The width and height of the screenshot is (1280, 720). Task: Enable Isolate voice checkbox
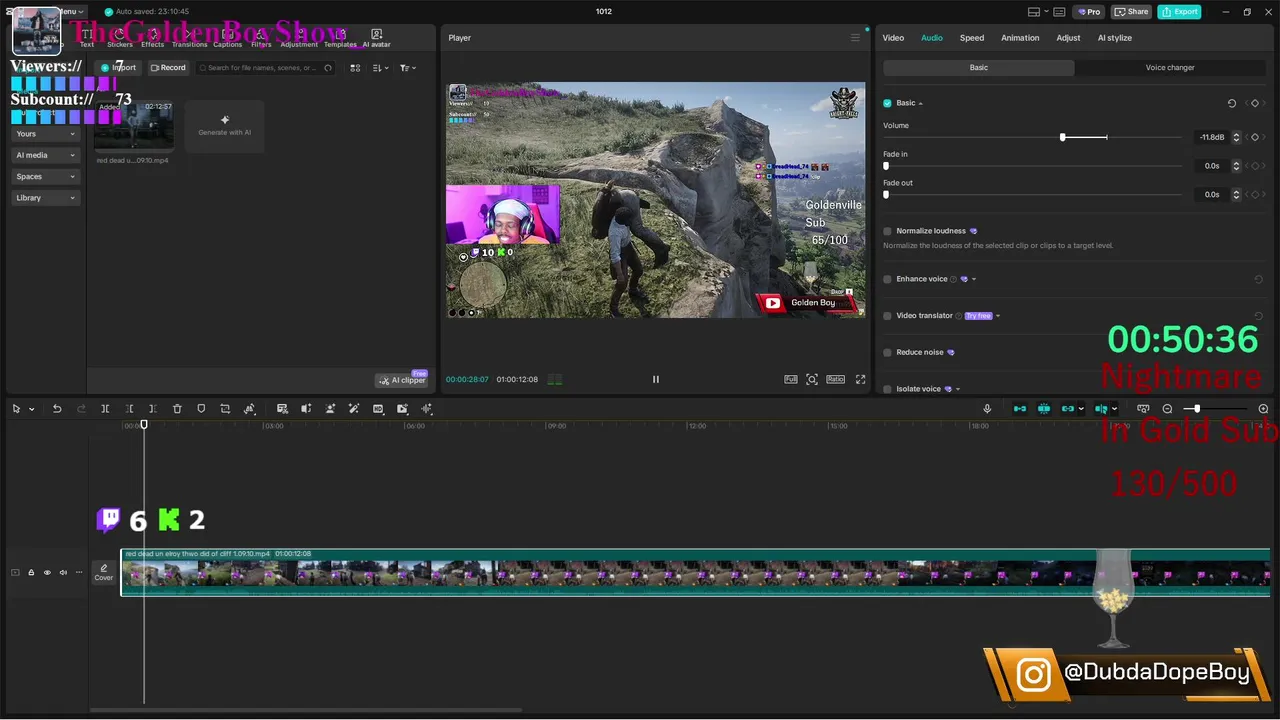(887, 389)
